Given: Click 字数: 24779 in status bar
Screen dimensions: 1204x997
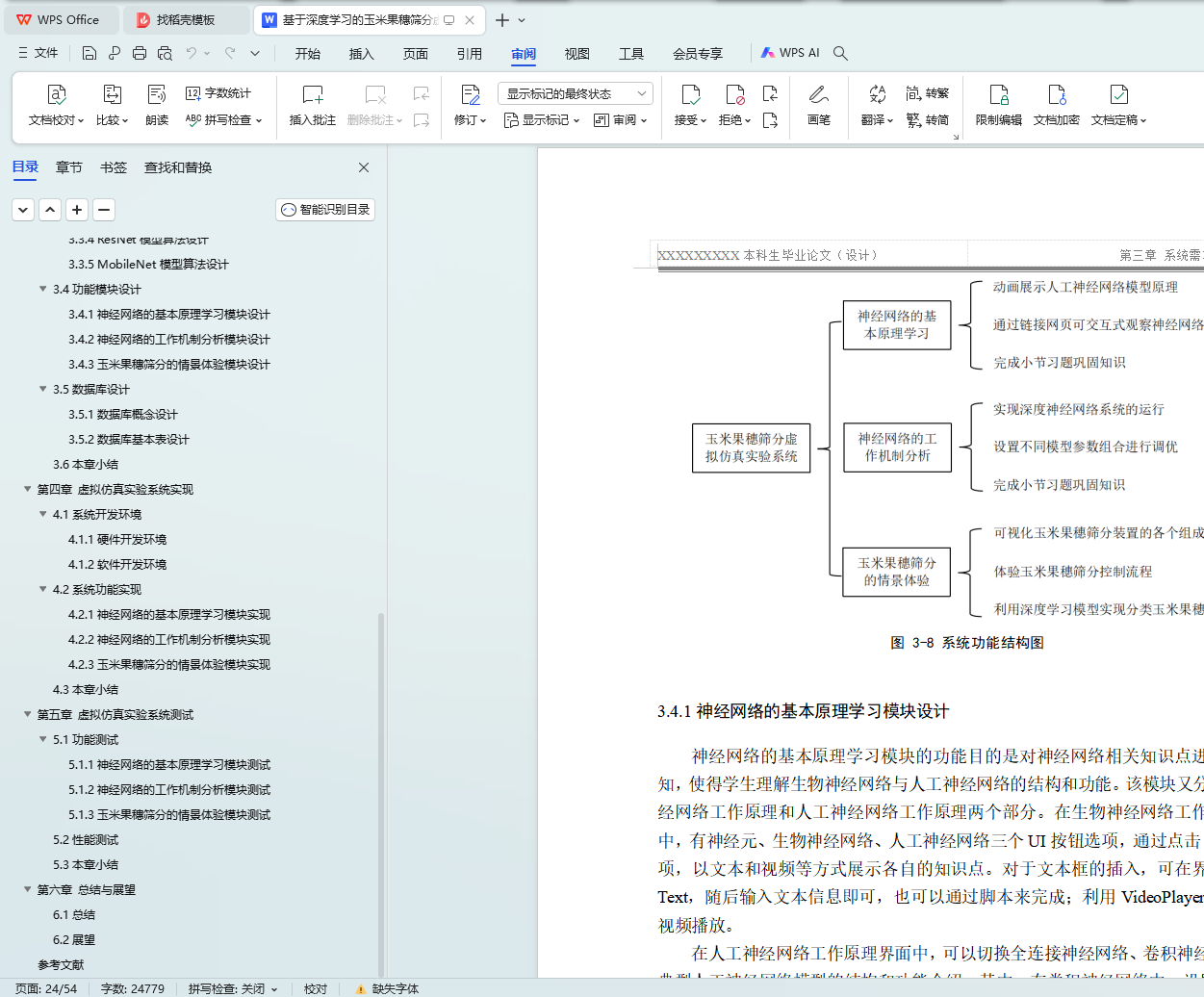Looking at the screenshot, I should point(133,988).
